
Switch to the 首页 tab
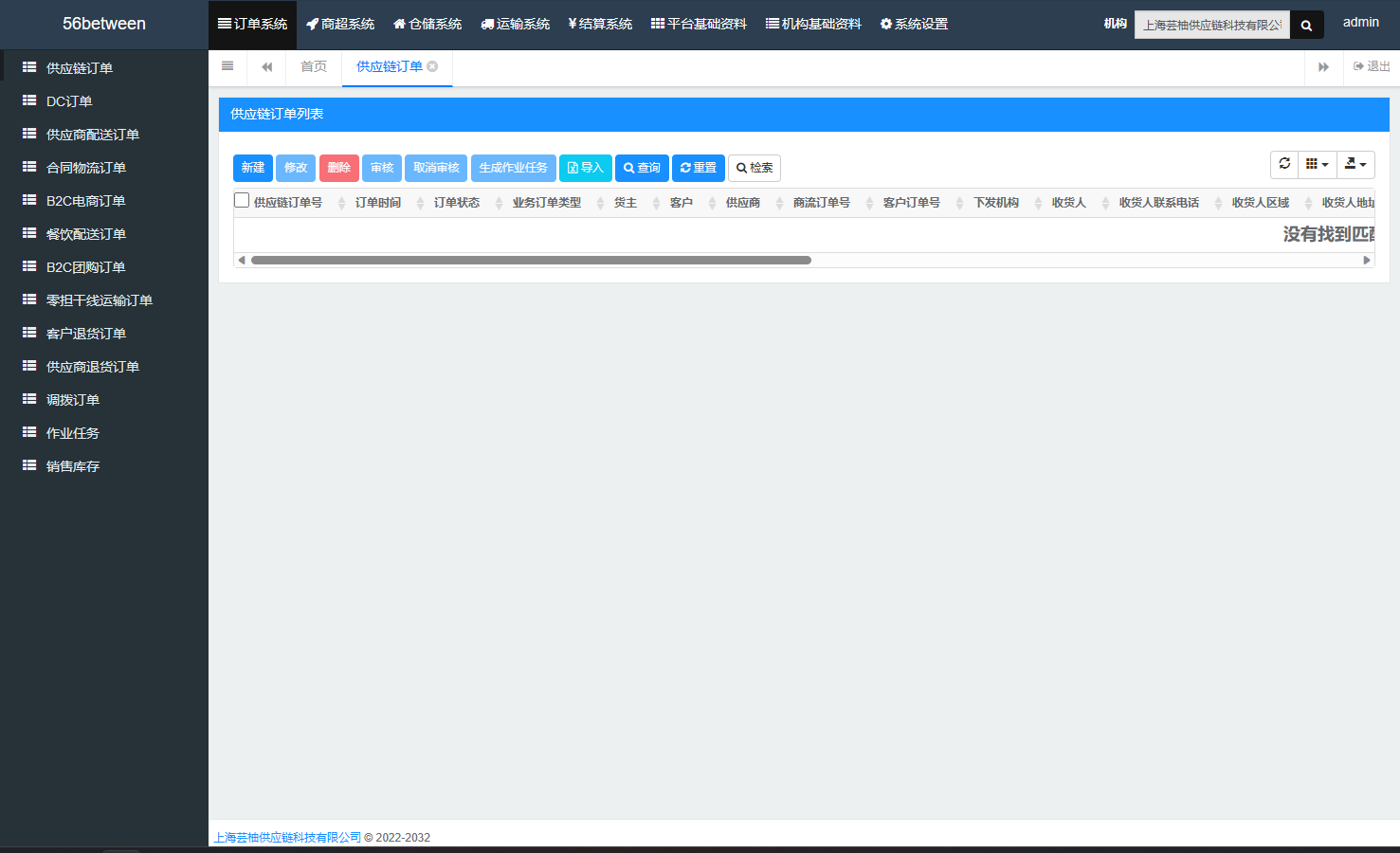[x=314, y=66]
